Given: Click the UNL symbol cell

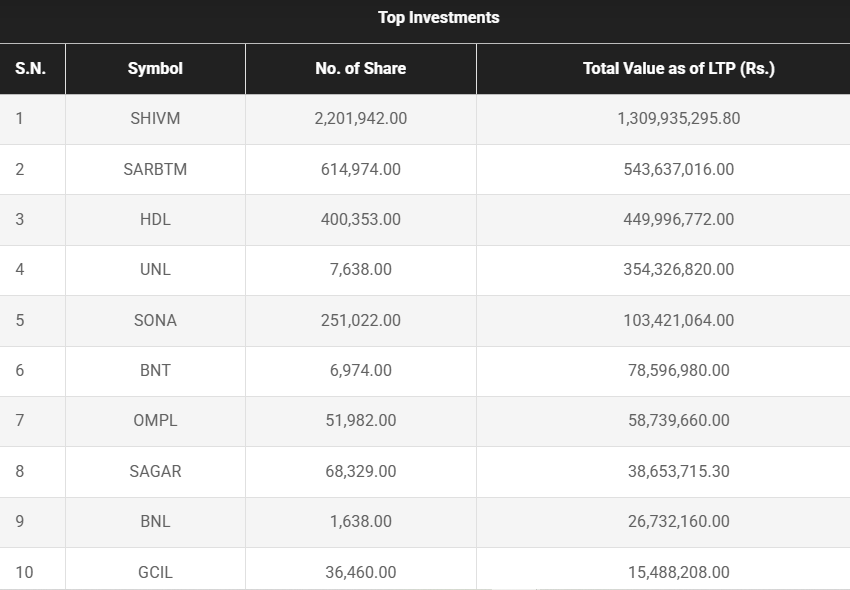Looking at the screenshot, I should click(x=155, y=270).
